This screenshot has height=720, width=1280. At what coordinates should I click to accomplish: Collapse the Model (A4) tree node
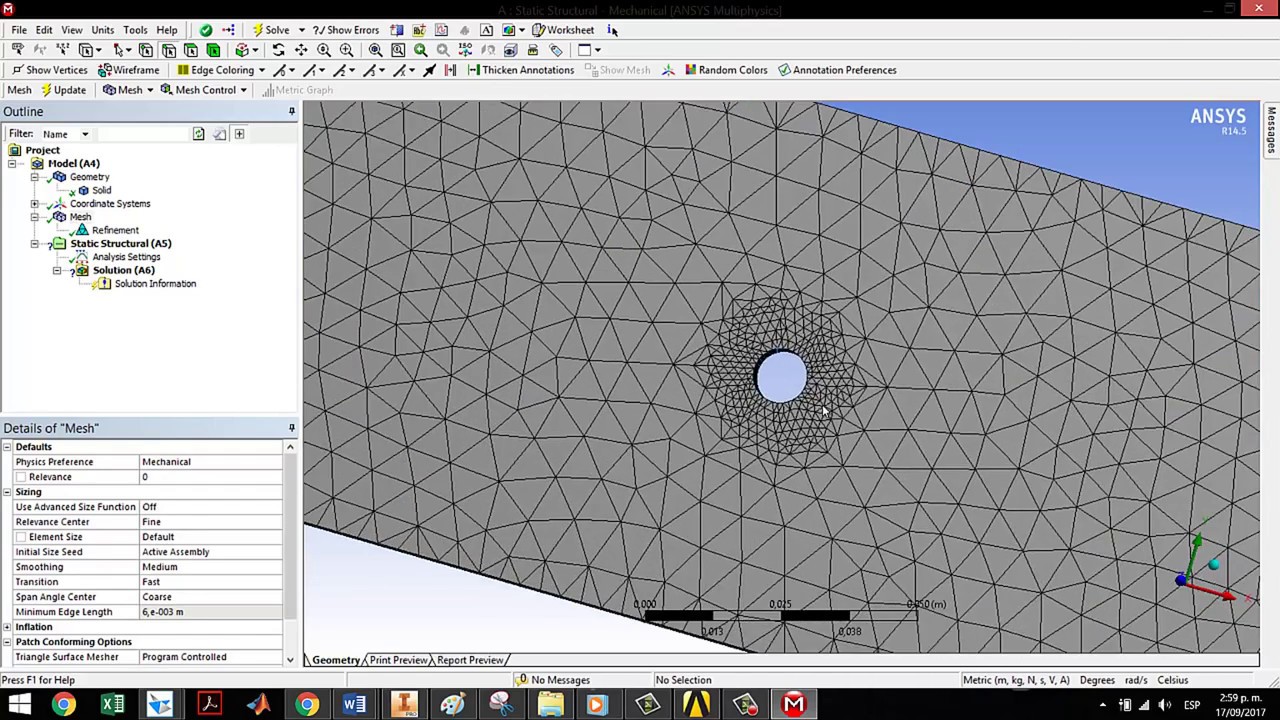(x=12, y=163)
